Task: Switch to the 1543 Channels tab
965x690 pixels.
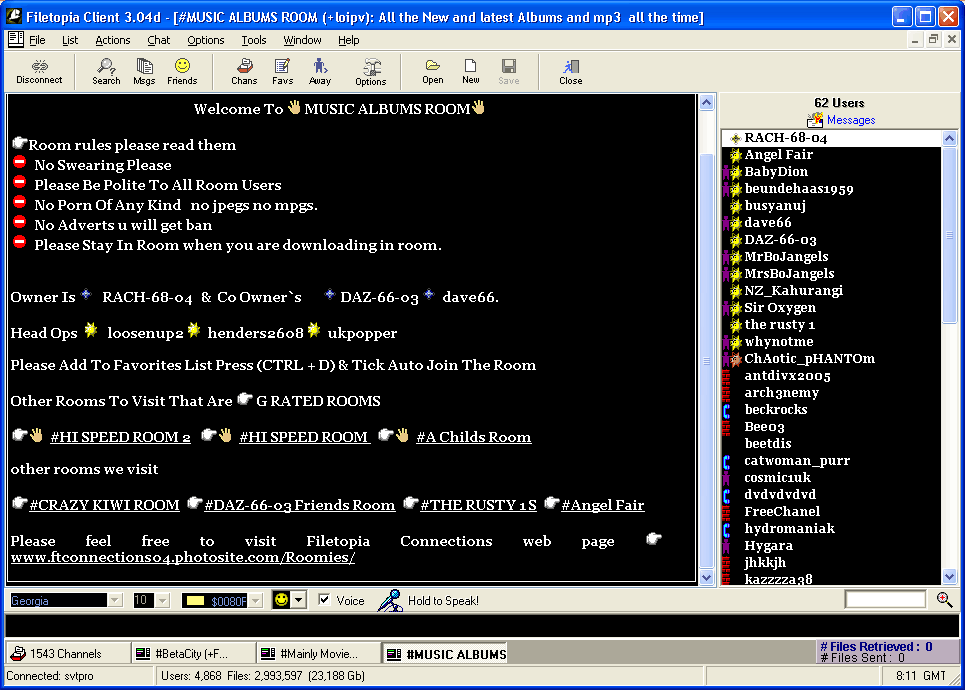Action: (66, 654)
